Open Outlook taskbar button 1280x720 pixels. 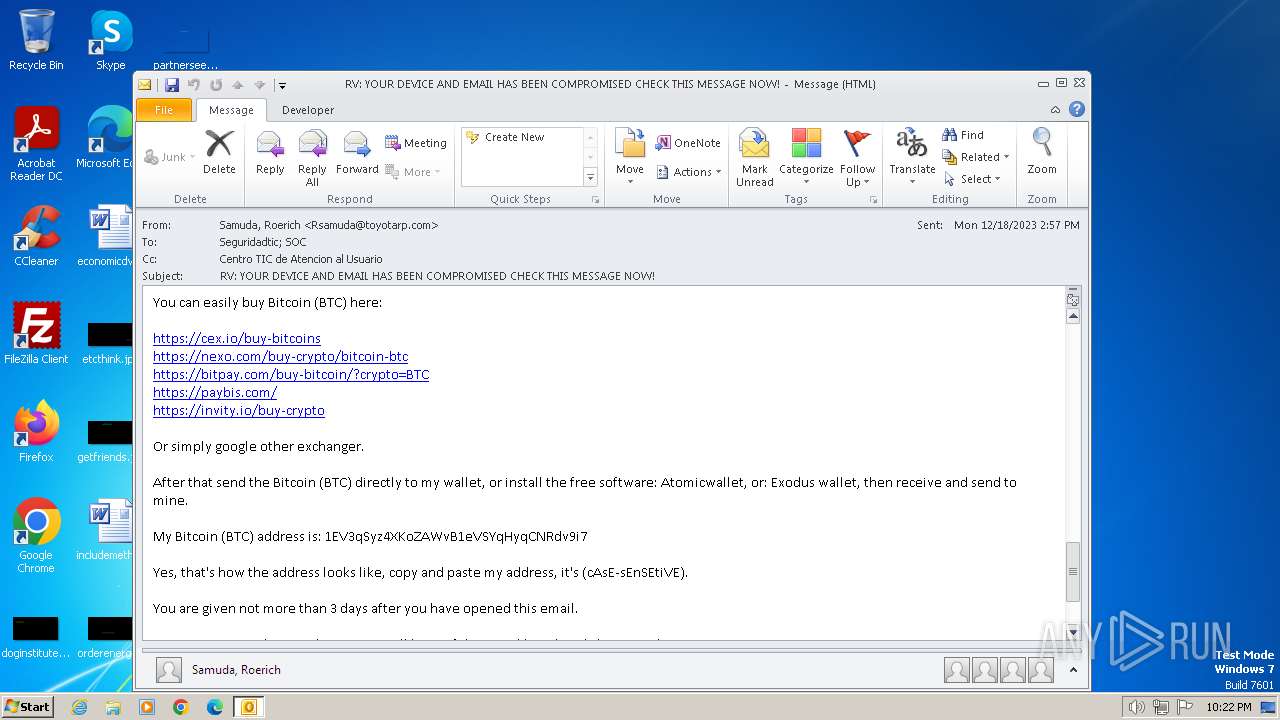point(248,707)
